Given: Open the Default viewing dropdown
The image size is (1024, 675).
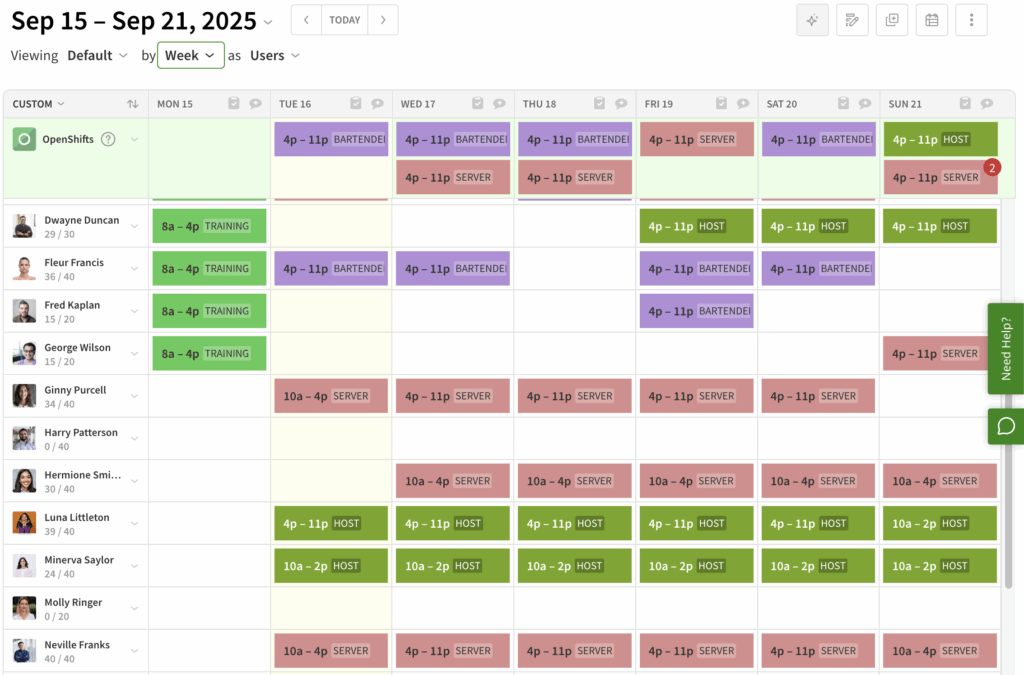Looking at the screenshot, I should tap(97, 55).
